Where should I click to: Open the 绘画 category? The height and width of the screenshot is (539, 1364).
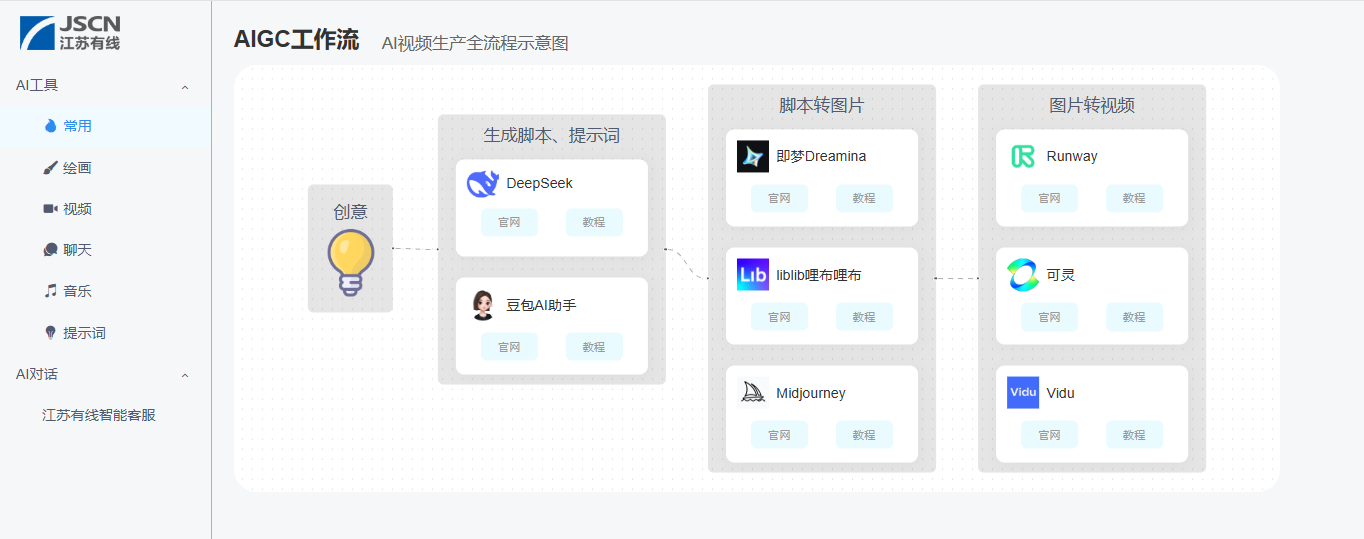(105, 168)
